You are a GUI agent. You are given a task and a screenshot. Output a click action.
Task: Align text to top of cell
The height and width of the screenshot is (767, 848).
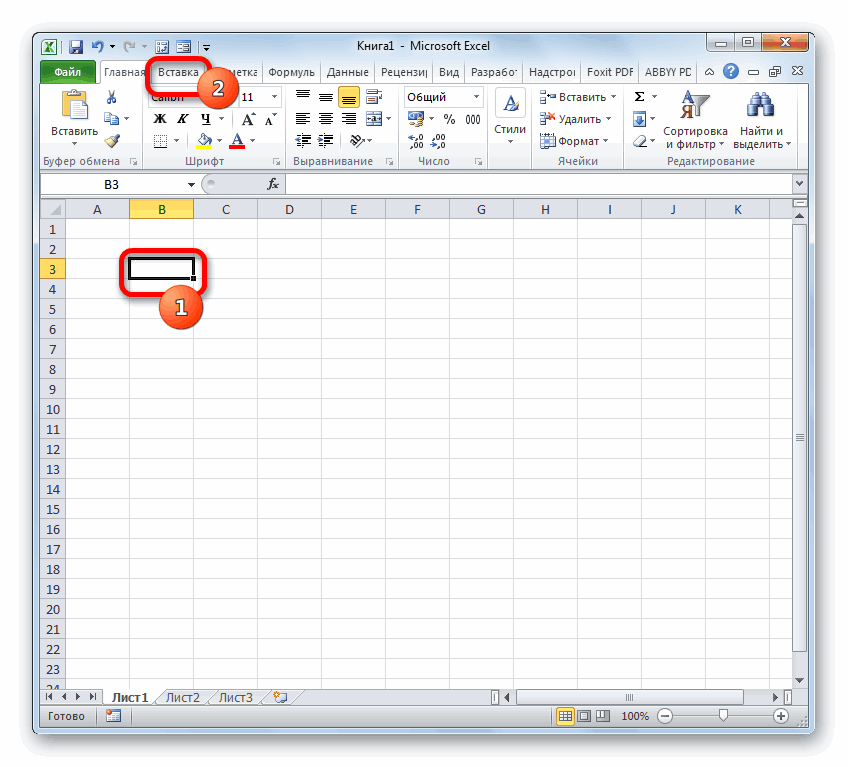[303, 97]
